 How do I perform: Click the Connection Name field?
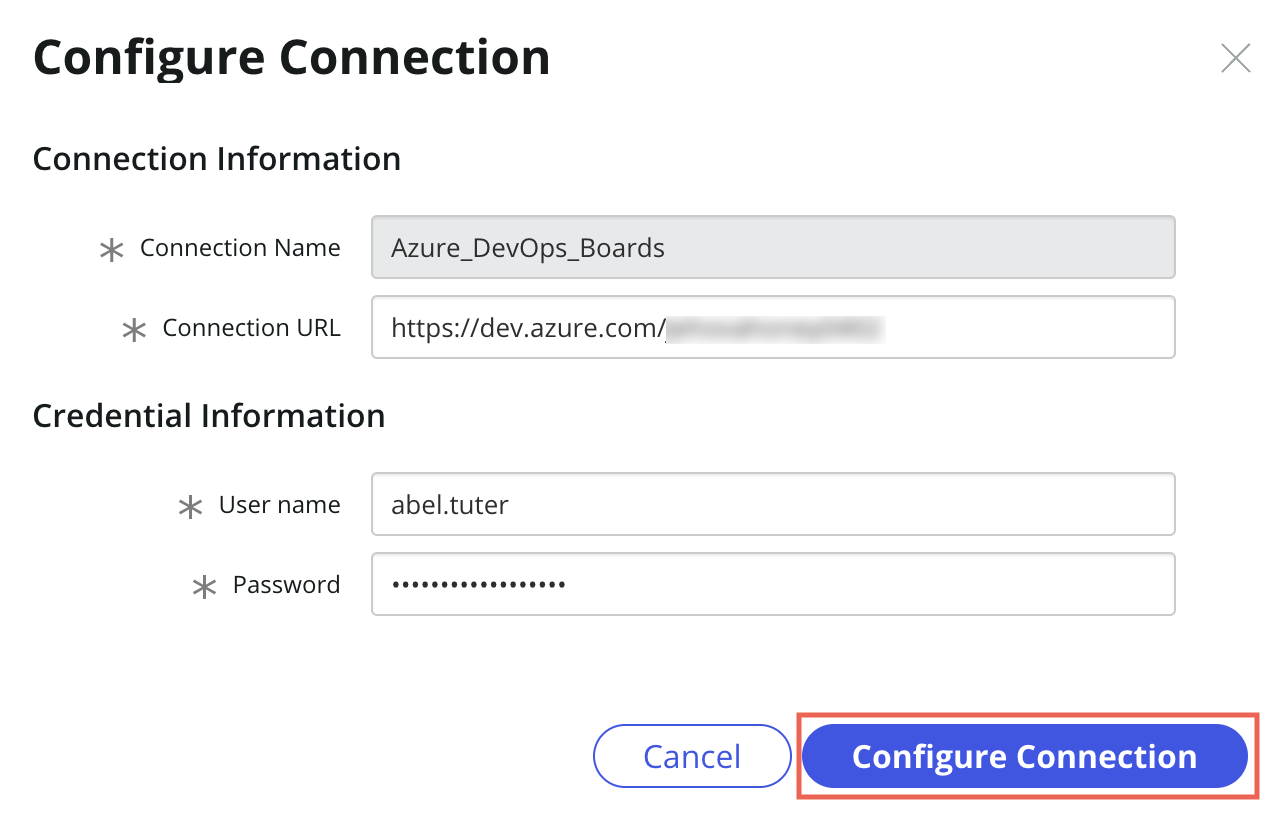click(773, 247)
